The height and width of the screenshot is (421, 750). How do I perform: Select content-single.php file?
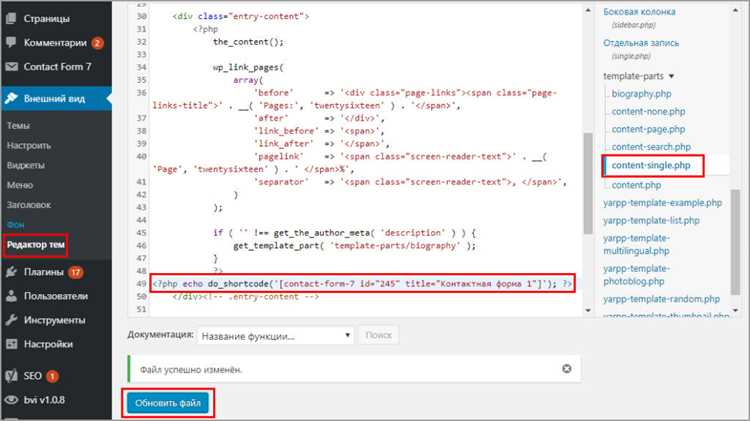point(651,165)
